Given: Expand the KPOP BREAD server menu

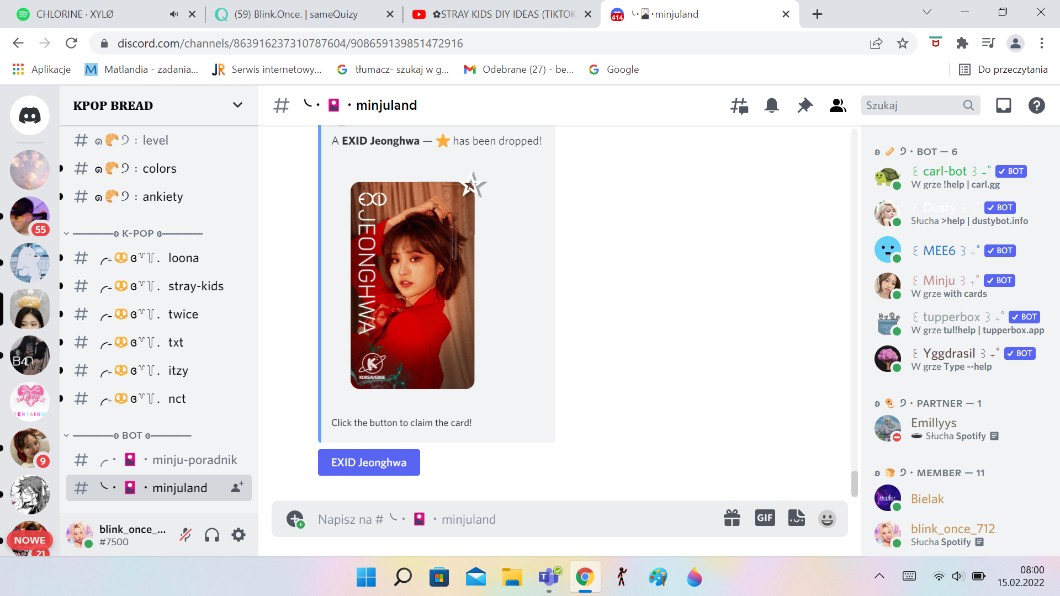Looking at the screenshot, I should click(x=237, y=105).
